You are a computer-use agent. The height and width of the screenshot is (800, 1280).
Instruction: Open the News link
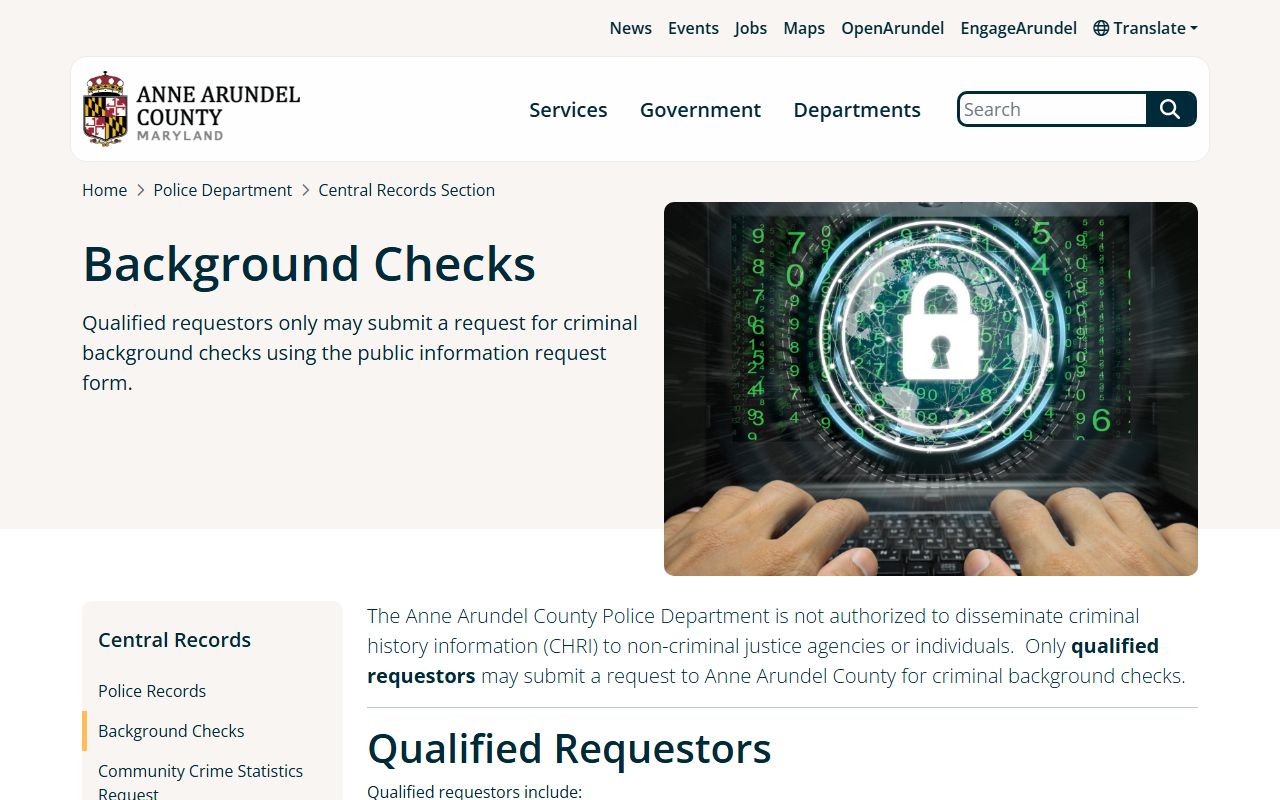[x=631, y=28]
